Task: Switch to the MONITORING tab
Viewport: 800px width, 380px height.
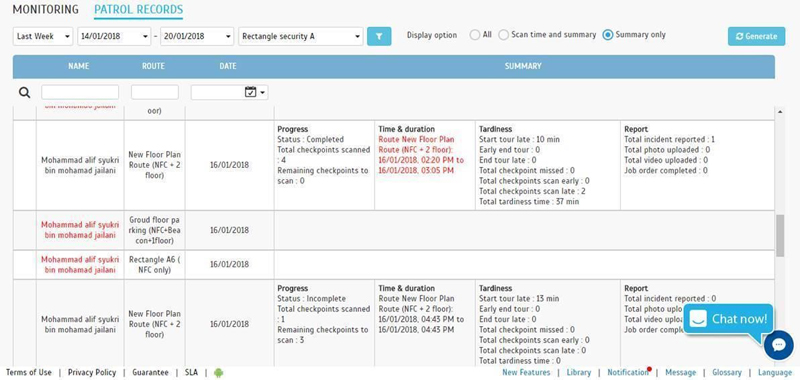Action: (x=45, y=9)
